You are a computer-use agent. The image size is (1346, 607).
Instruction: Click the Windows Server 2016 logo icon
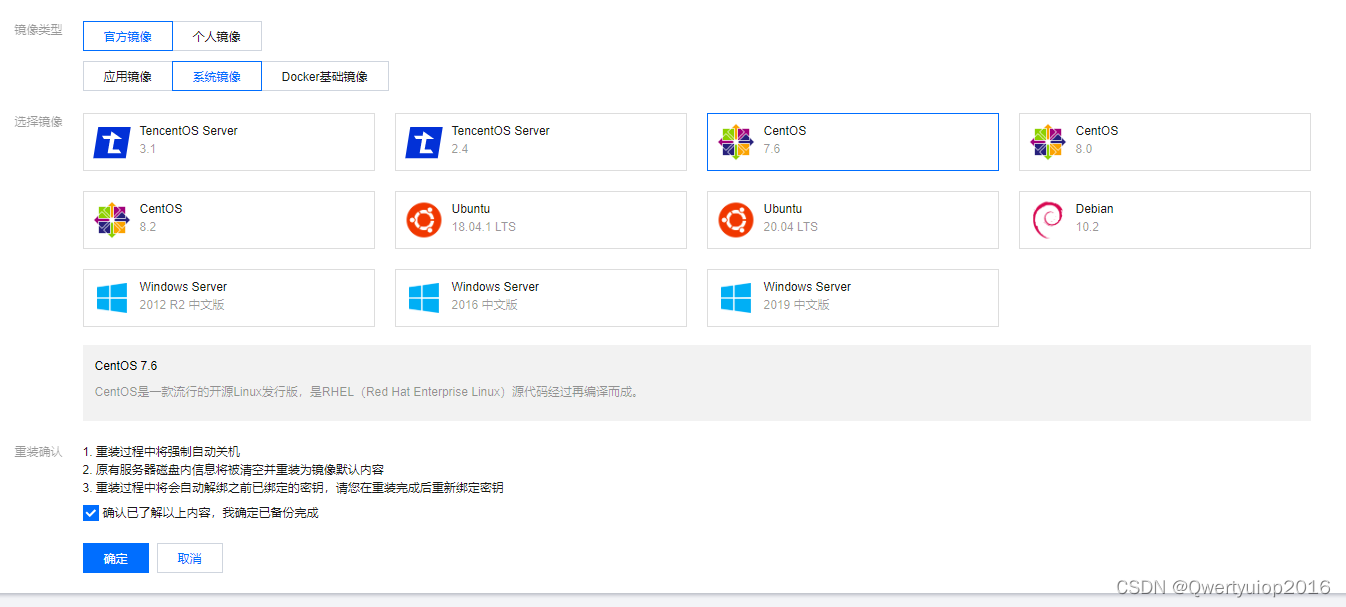(x=424, y=298)
